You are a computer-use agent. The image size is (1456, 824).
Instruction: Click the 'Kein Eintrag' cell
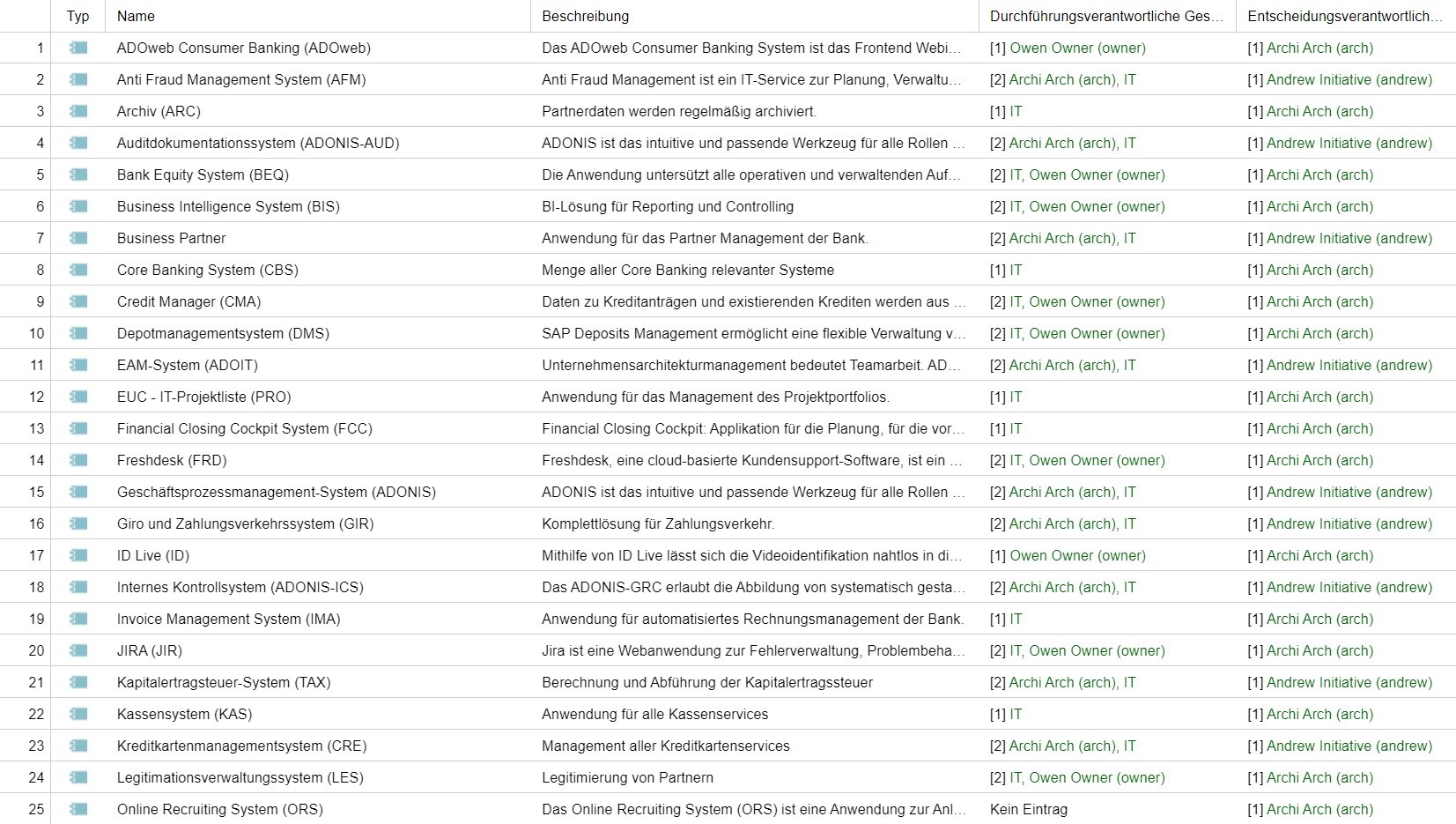coord(1029,809)
